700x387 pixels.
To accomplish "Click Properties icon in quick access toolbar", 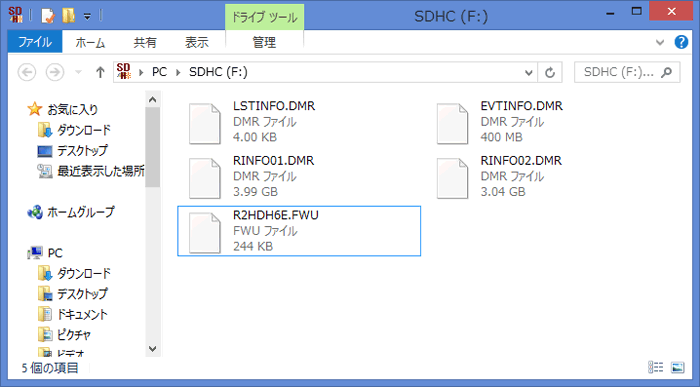I will pyautogui.click(x=48, y=16).
